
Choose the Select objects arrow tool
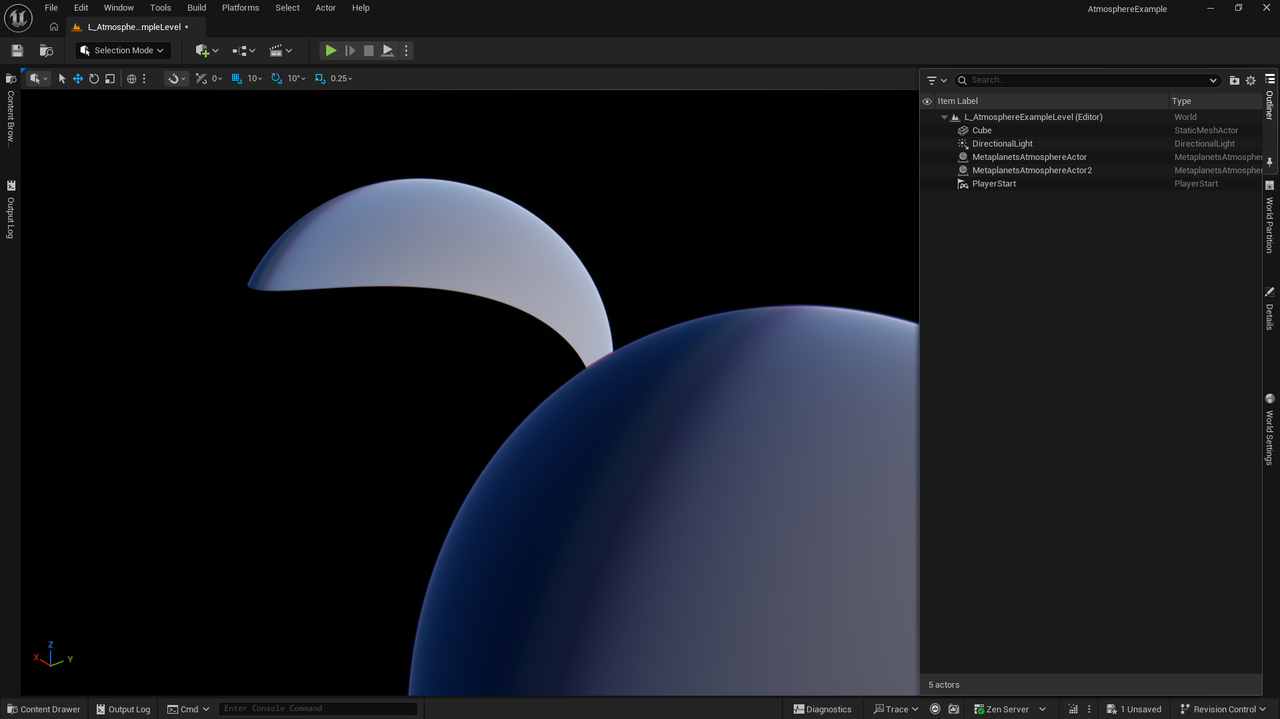[x=62, y=78]
